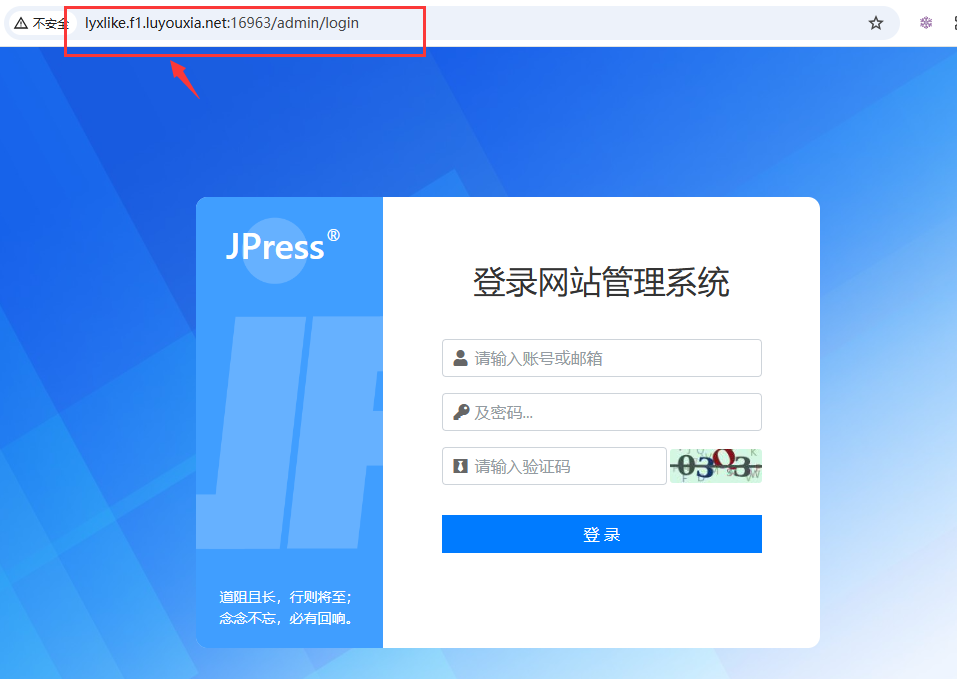The height and width of the screenshot is (679, 957).
Task: Click the key icon in password field
Action: pyautogui.click(x=461, y=412)
